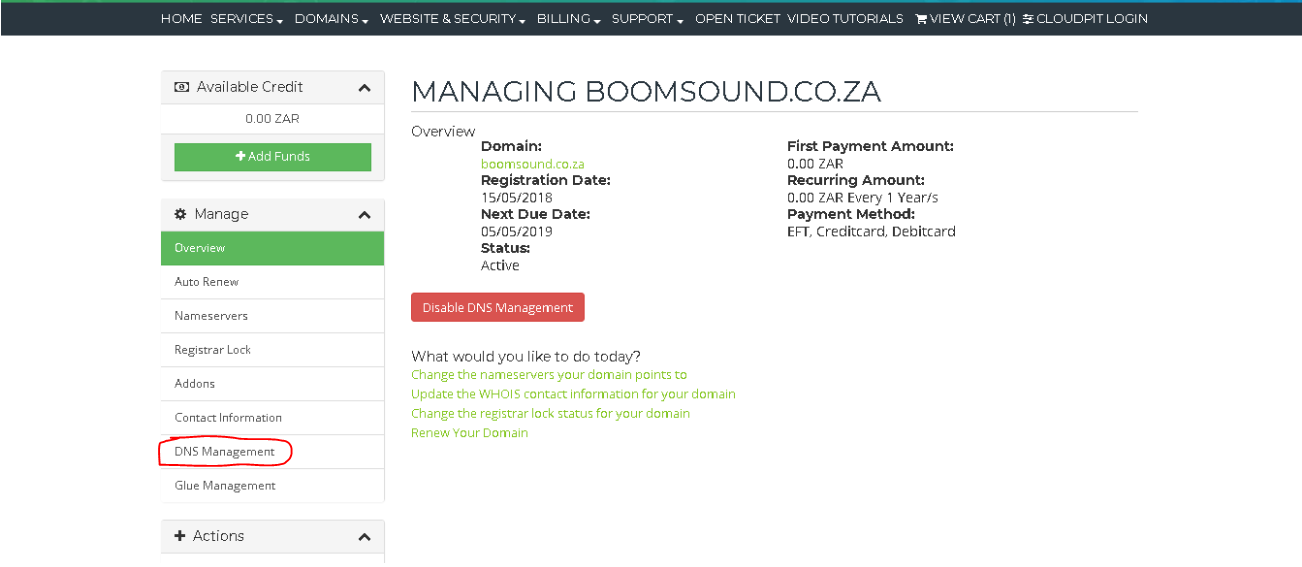Go to Video Tutorials page
1302x567 pixels.
point(845,19)
